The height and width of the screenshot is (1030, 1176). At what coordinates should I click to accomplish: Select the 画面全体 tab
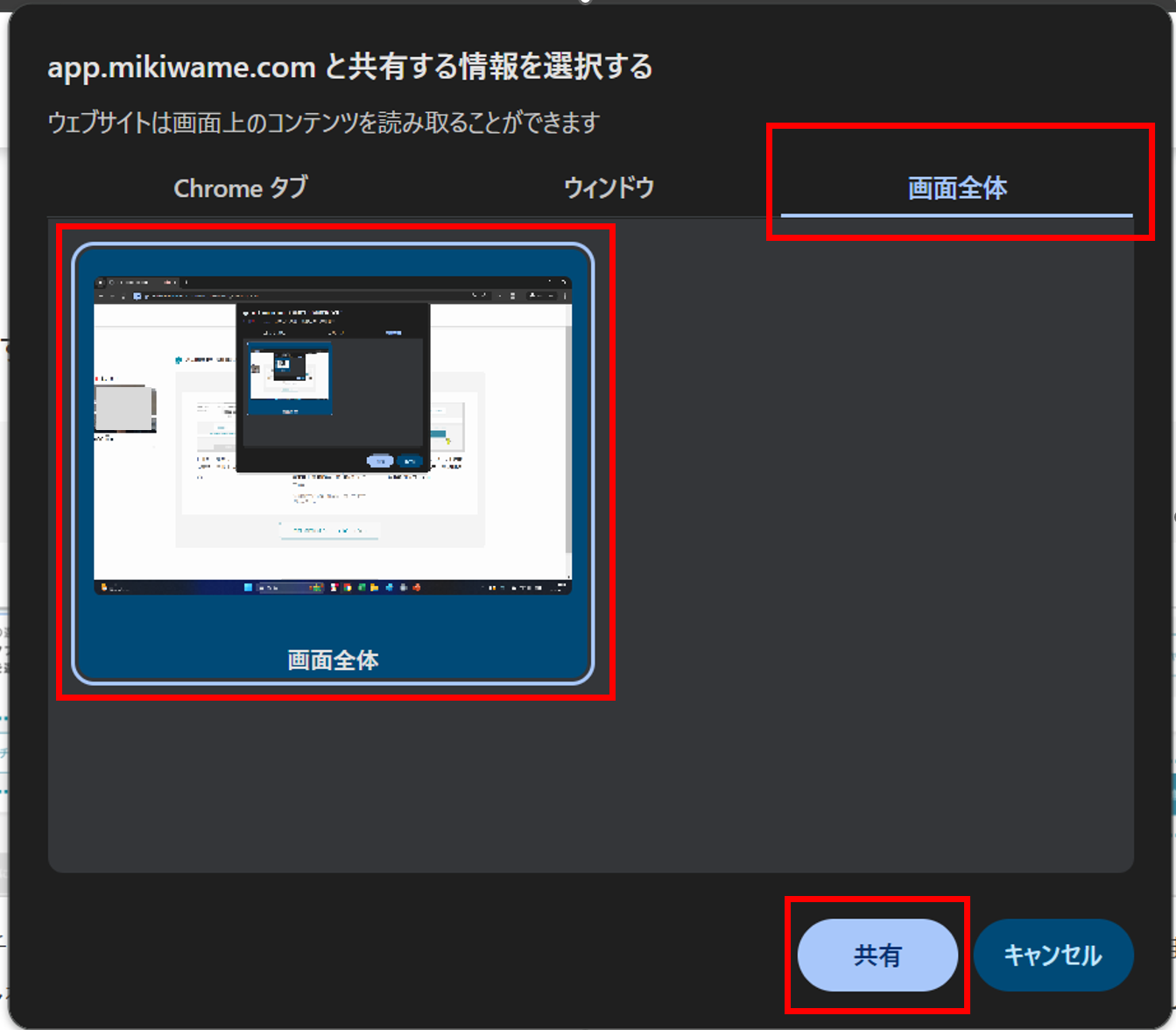coord(954,187)
